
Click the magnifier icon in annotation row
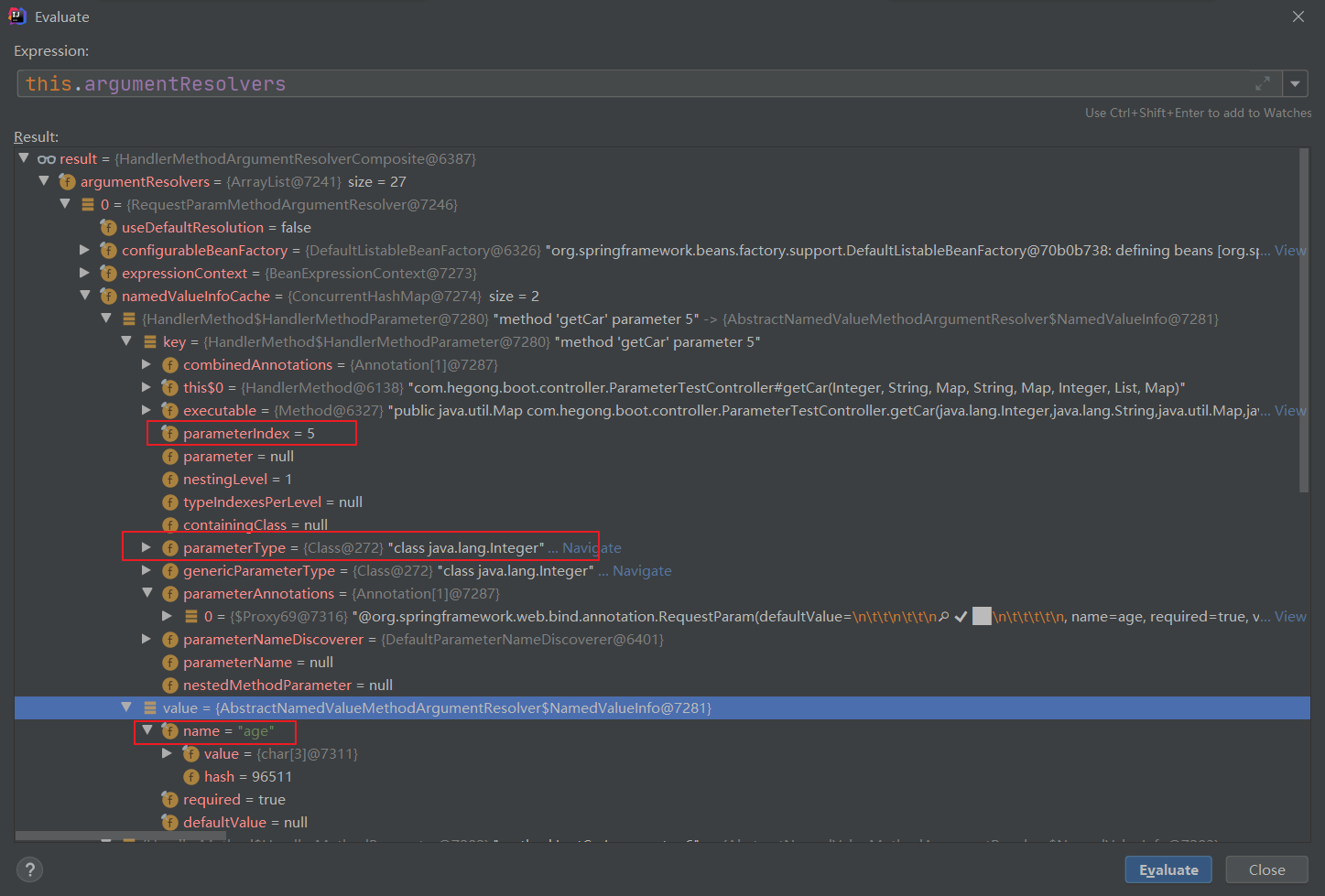tap(944, 617)
